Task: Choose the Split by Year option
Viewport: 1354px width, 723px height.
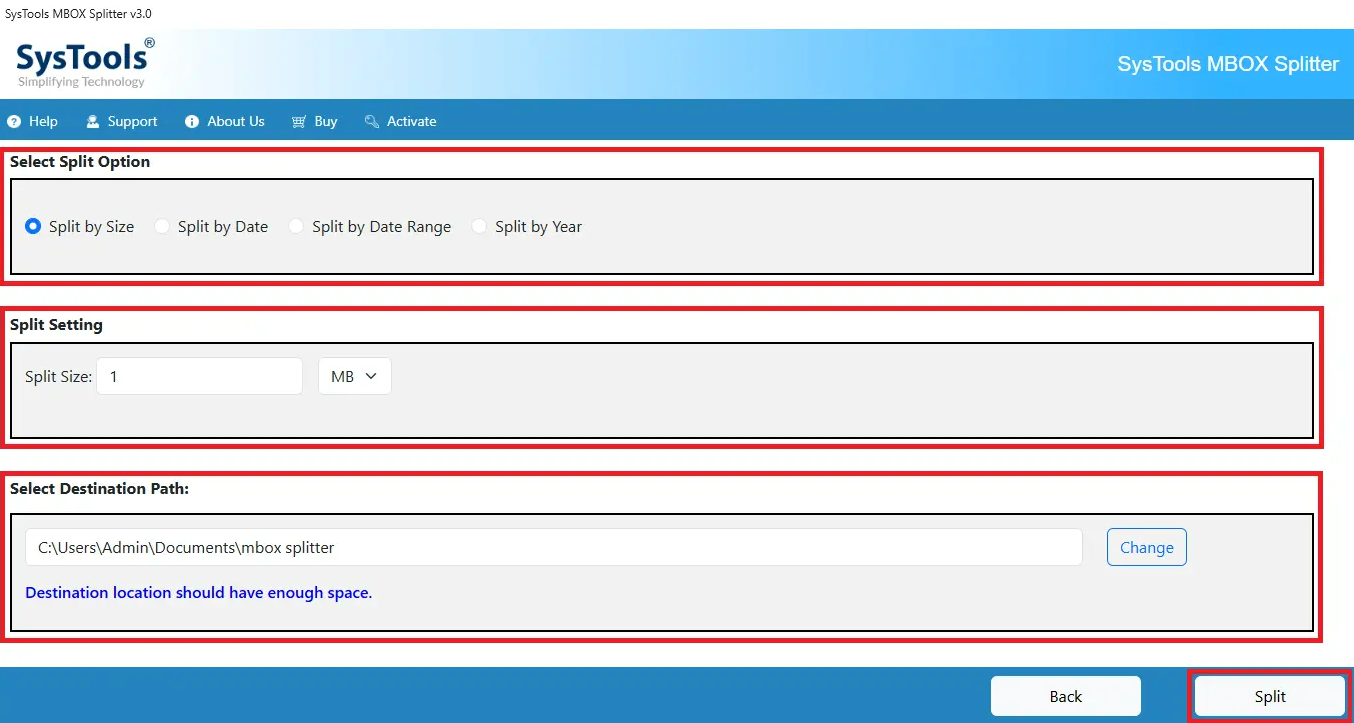Action: 527,227
